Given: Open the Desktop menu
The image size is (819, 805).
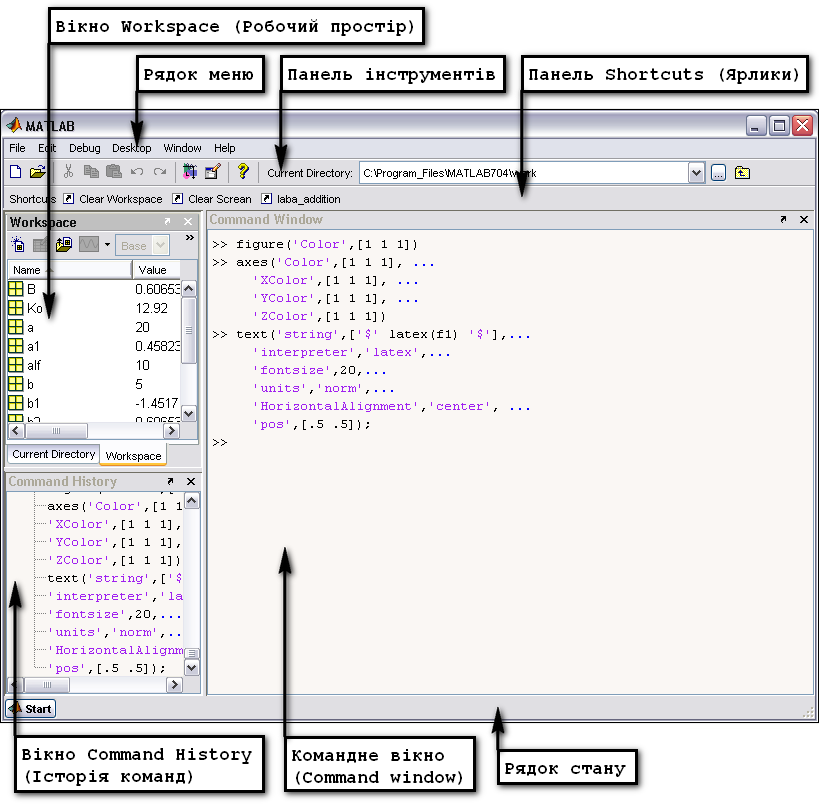Looking at the screenshot, I should click(132, 148).
